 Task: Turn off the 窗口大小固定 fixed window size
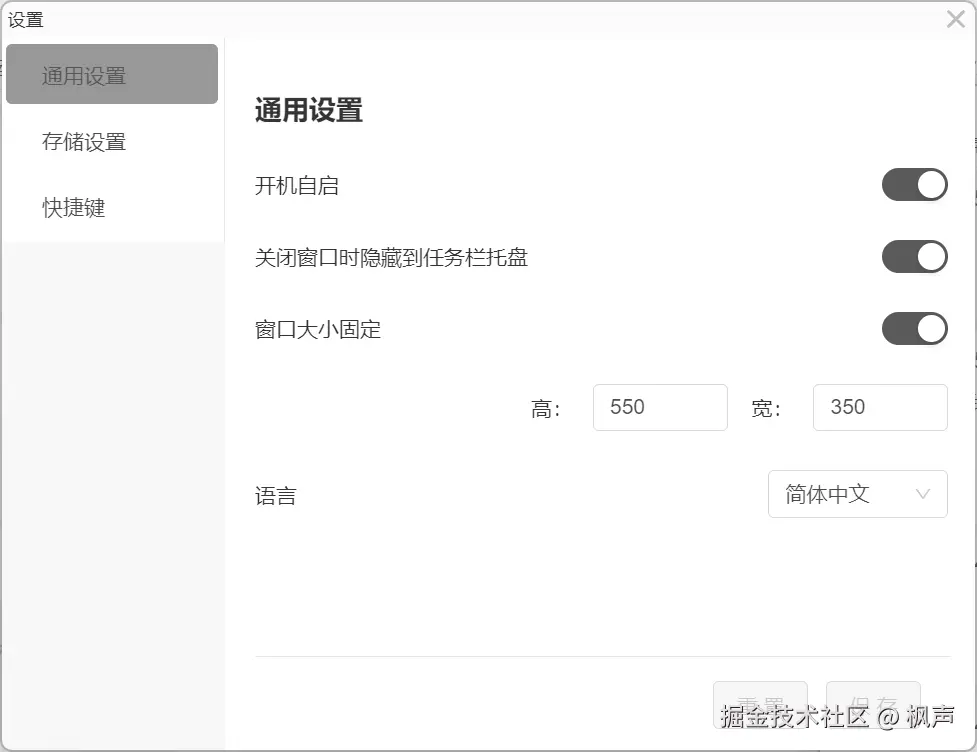coord(913,328)
